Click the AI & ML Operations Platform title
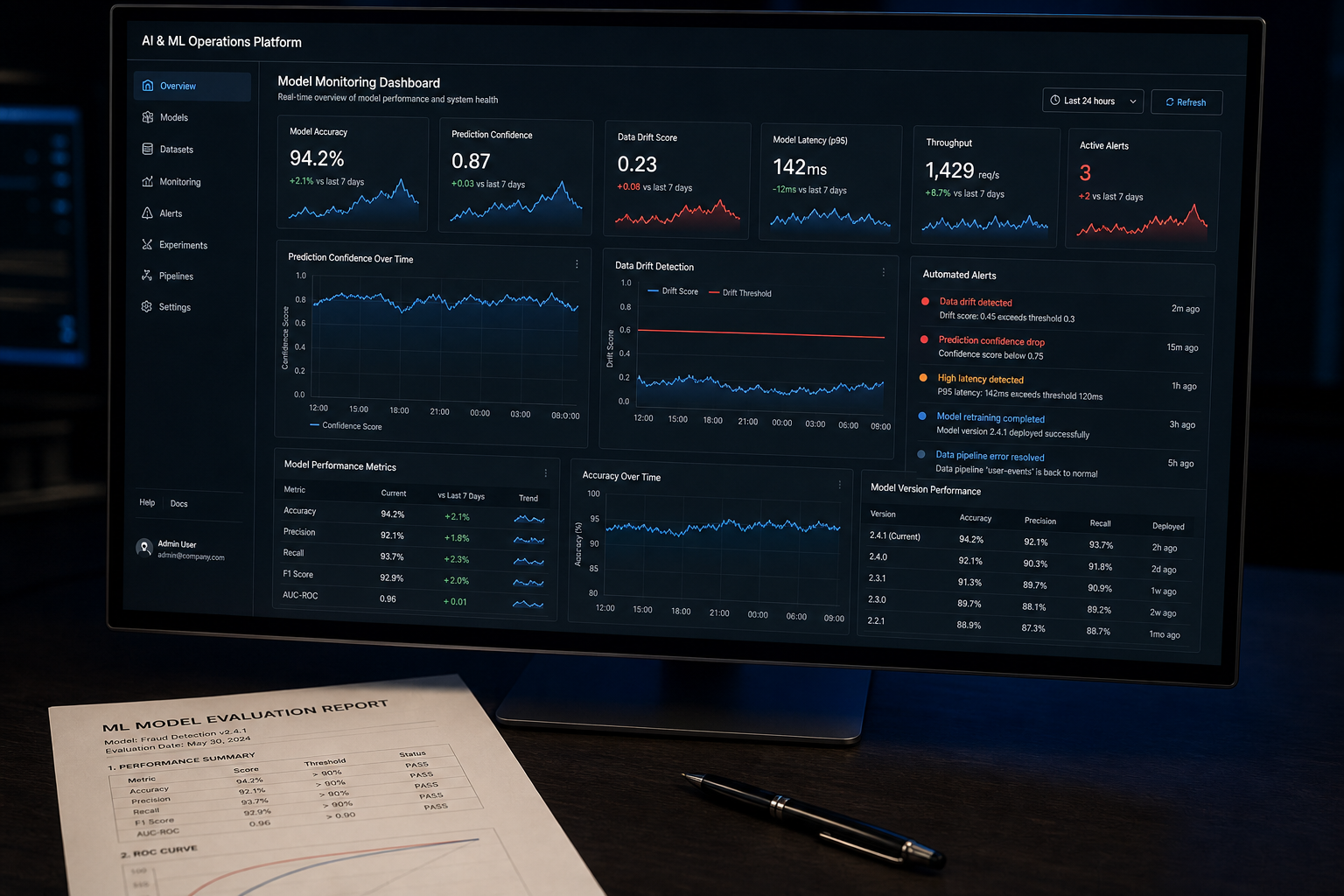 click(x=221, y=41)
